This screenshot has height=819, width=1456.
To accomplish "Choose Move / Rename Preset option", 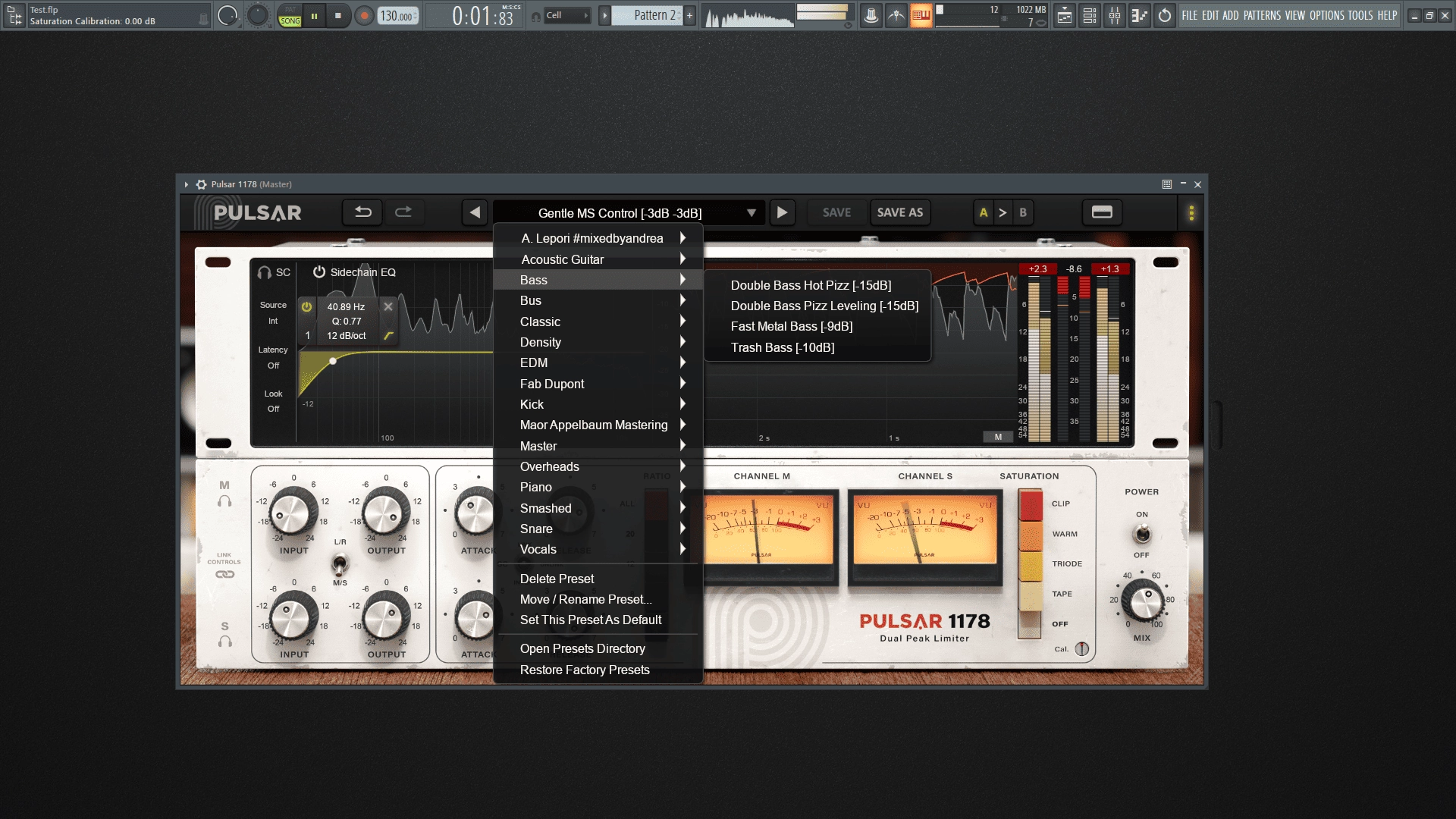I will coord(598,599).
